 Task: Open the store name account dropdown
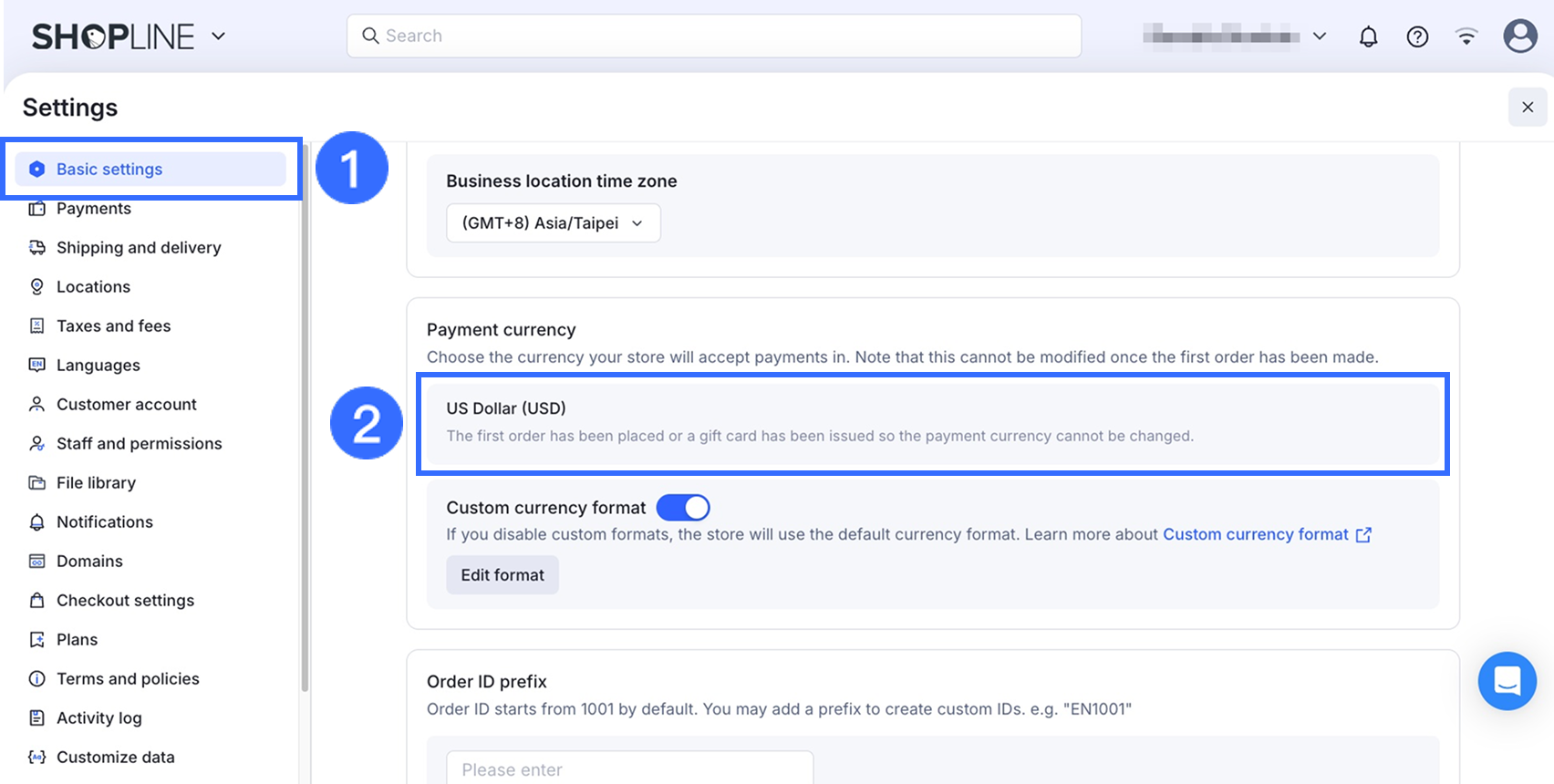pyautogui.click(x=1235, y=36)
